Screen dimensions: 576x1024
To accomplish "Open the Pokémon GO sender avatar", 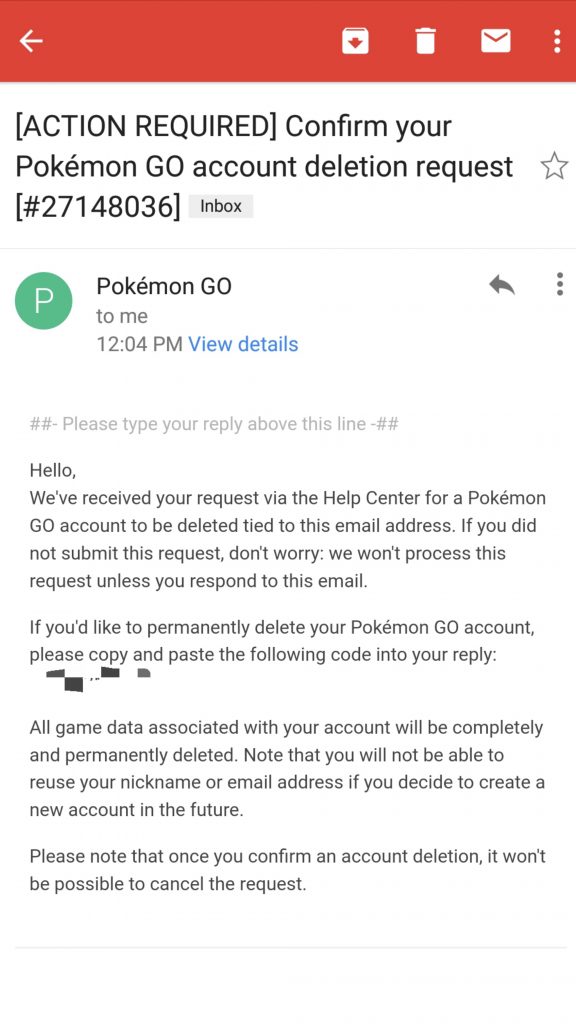I will click(x=43, y=300).
